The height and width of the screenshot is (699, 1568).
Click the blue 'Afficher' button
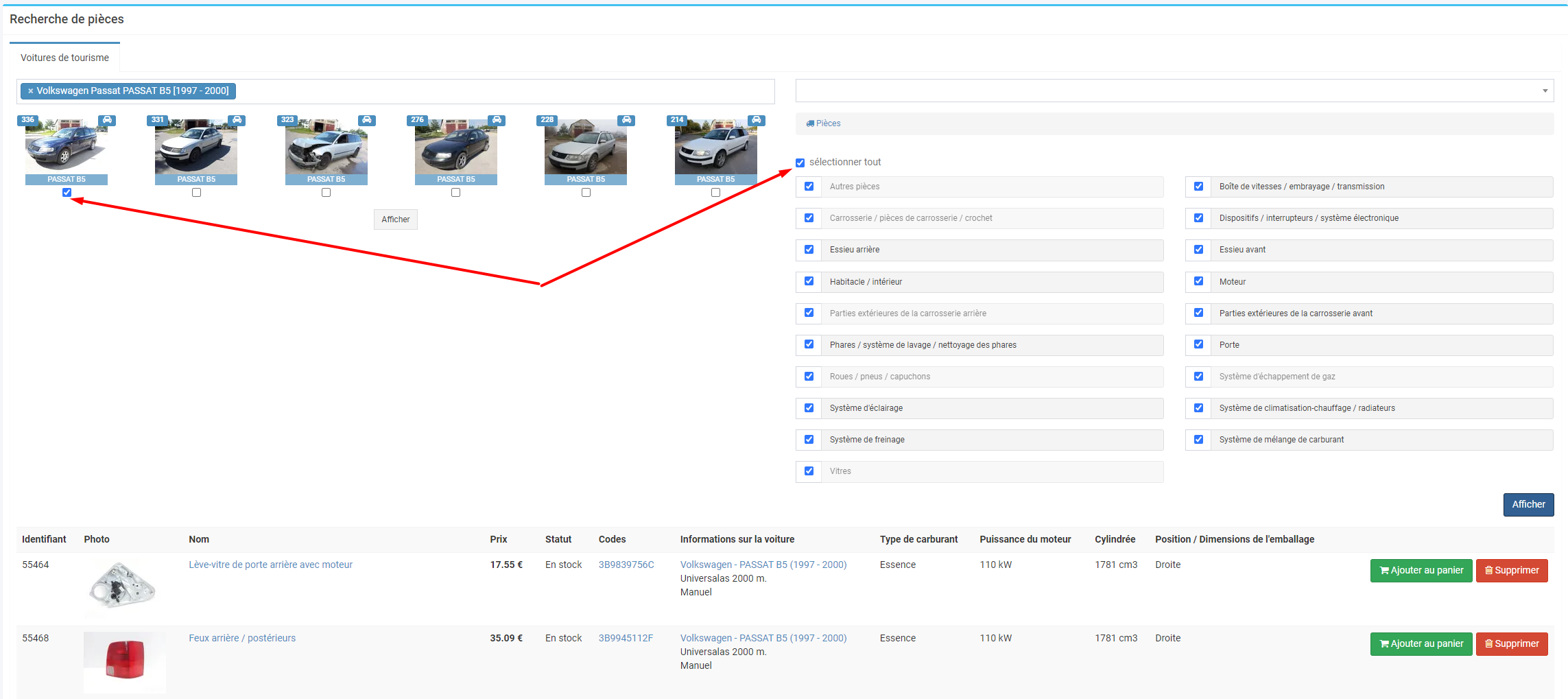click(x=1528, y=505)
